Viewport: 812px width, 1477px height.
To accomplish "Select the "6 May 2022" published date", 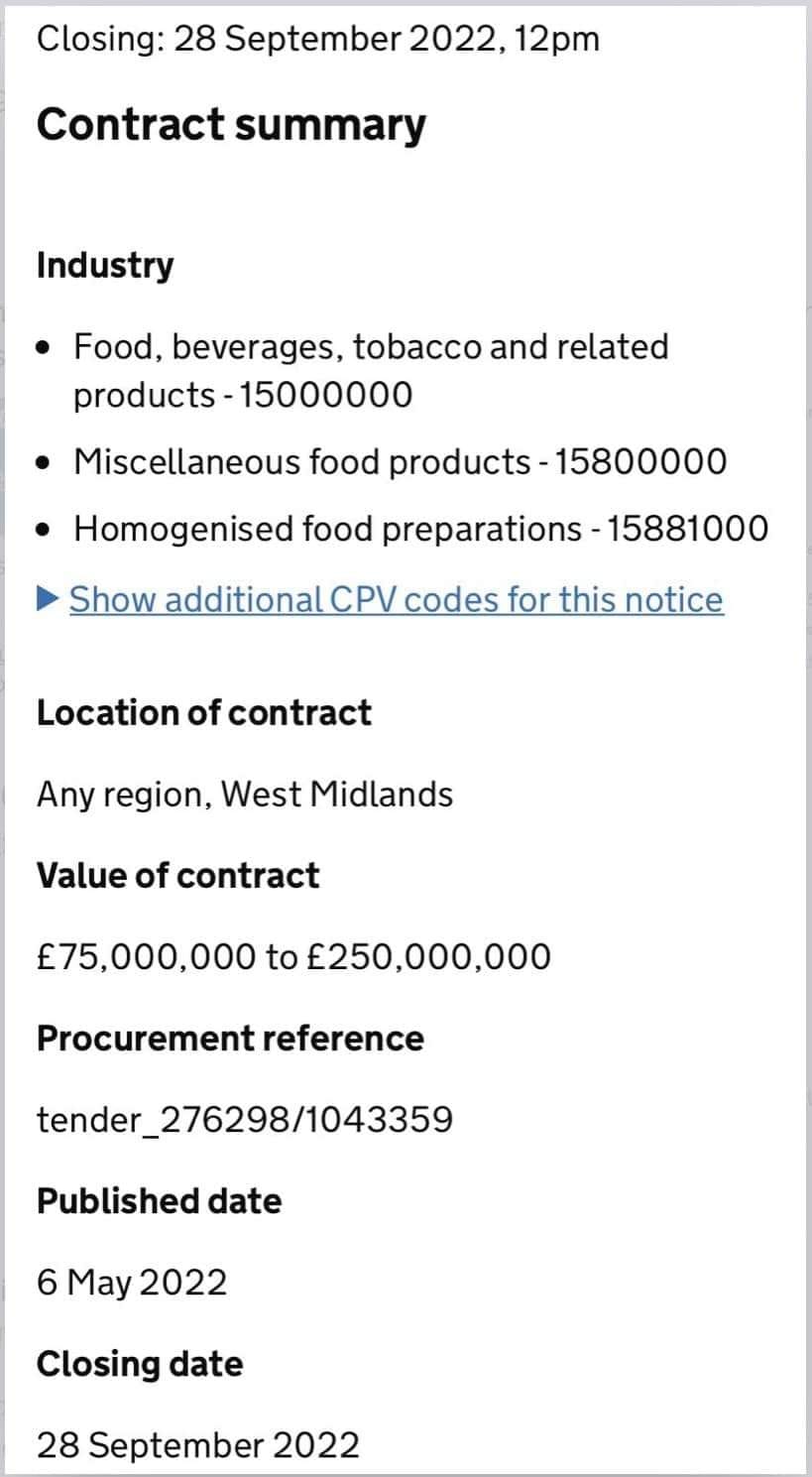I will click(132, 1283).
